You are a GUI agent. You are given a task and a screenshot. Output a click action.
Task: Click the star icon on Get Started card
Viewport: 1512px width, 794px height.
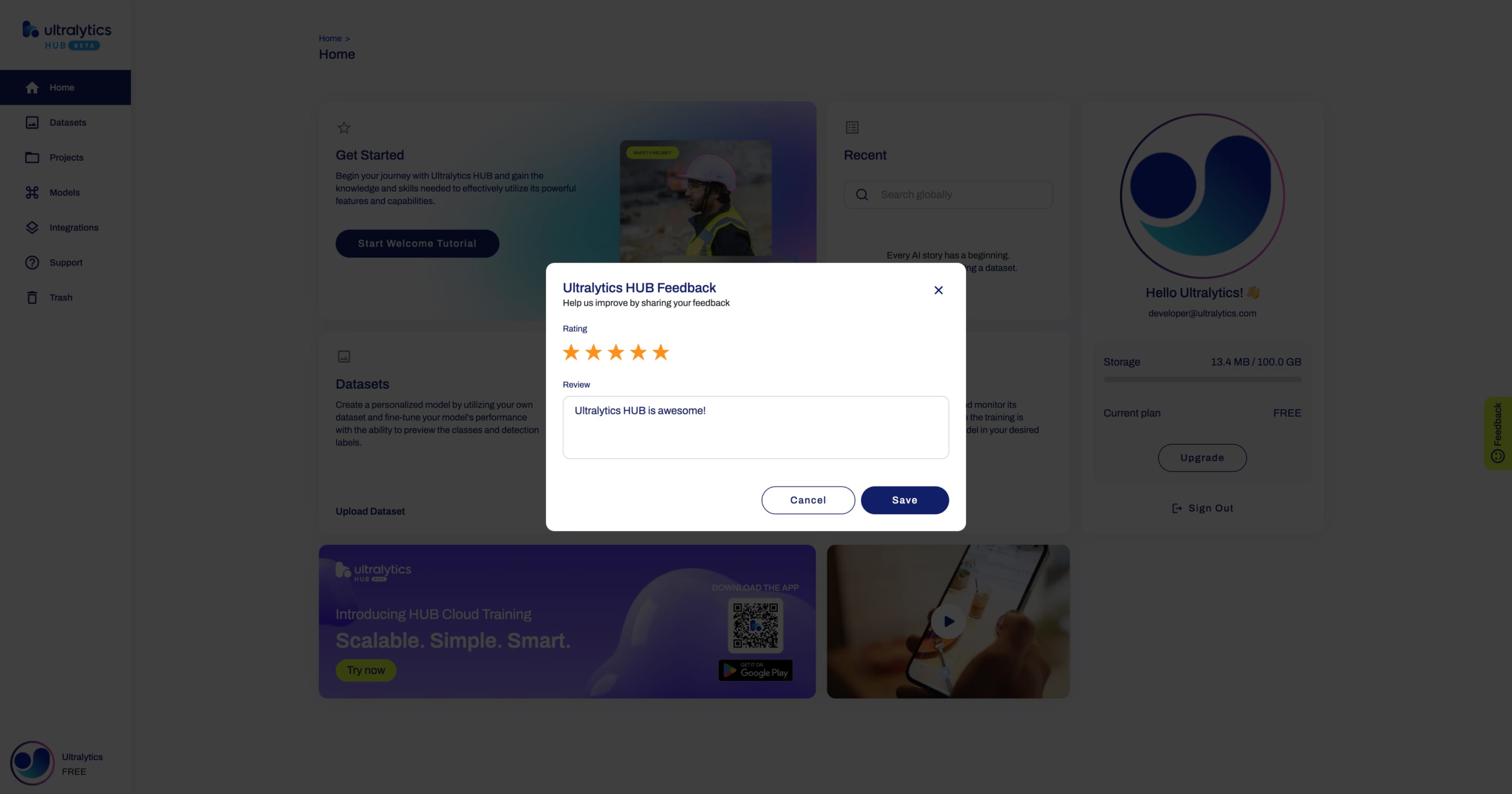tap(343, 127)
